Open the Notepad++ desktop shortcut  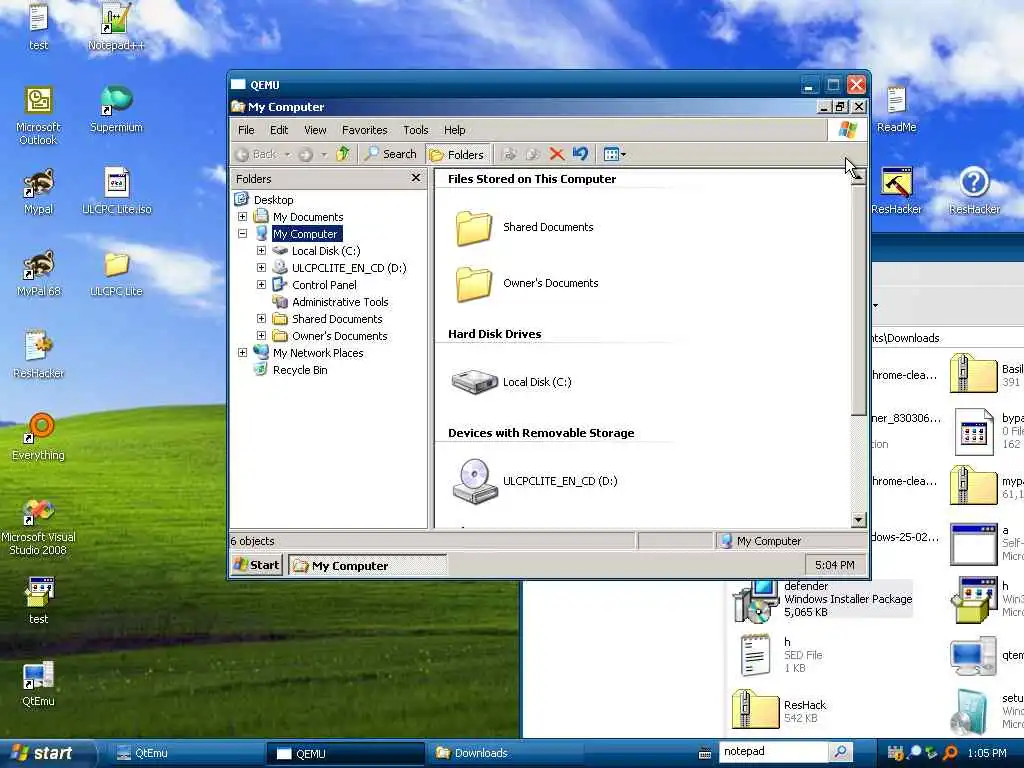116,27
